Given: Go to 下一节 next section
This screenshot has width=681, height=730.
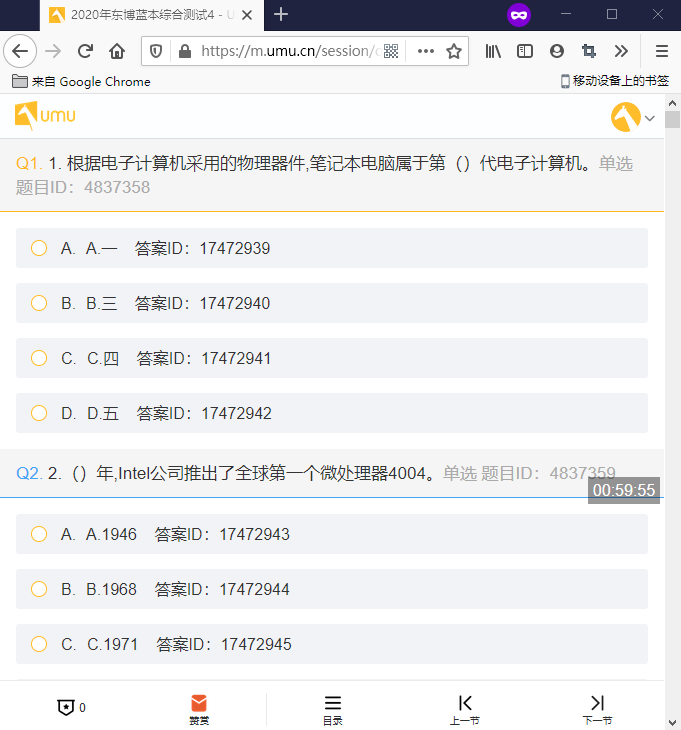Looking at the screenshot, I should (x=597, y=710).
